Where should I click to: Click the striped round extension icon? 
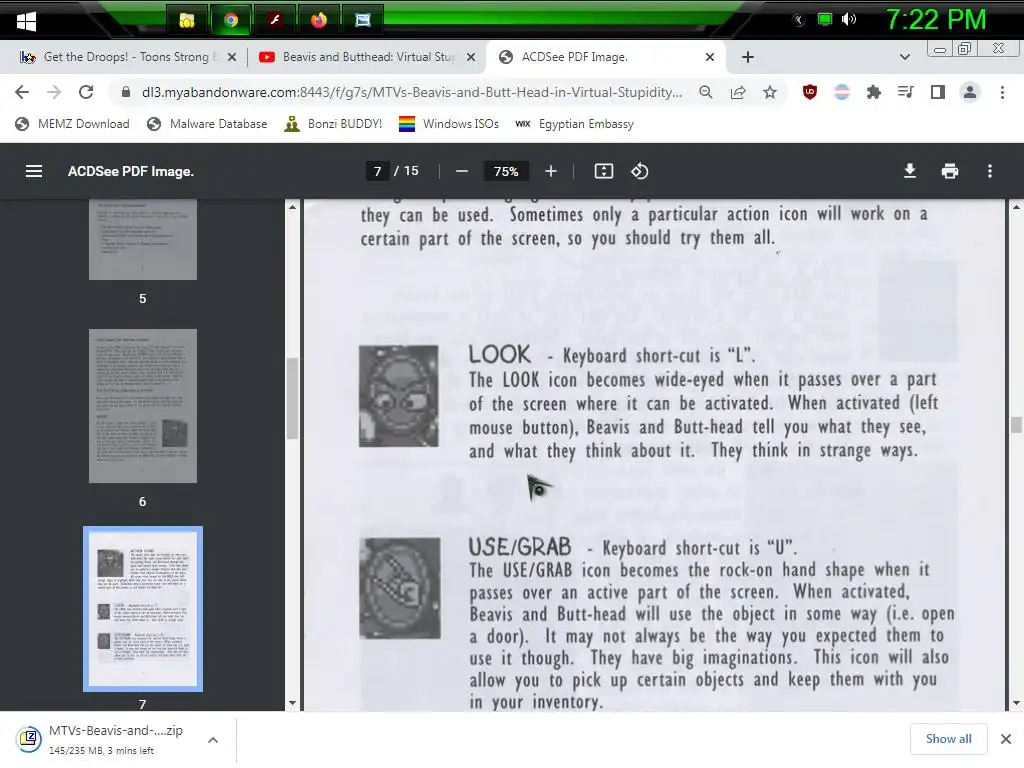pyautogui.click(x=842, y=92)
